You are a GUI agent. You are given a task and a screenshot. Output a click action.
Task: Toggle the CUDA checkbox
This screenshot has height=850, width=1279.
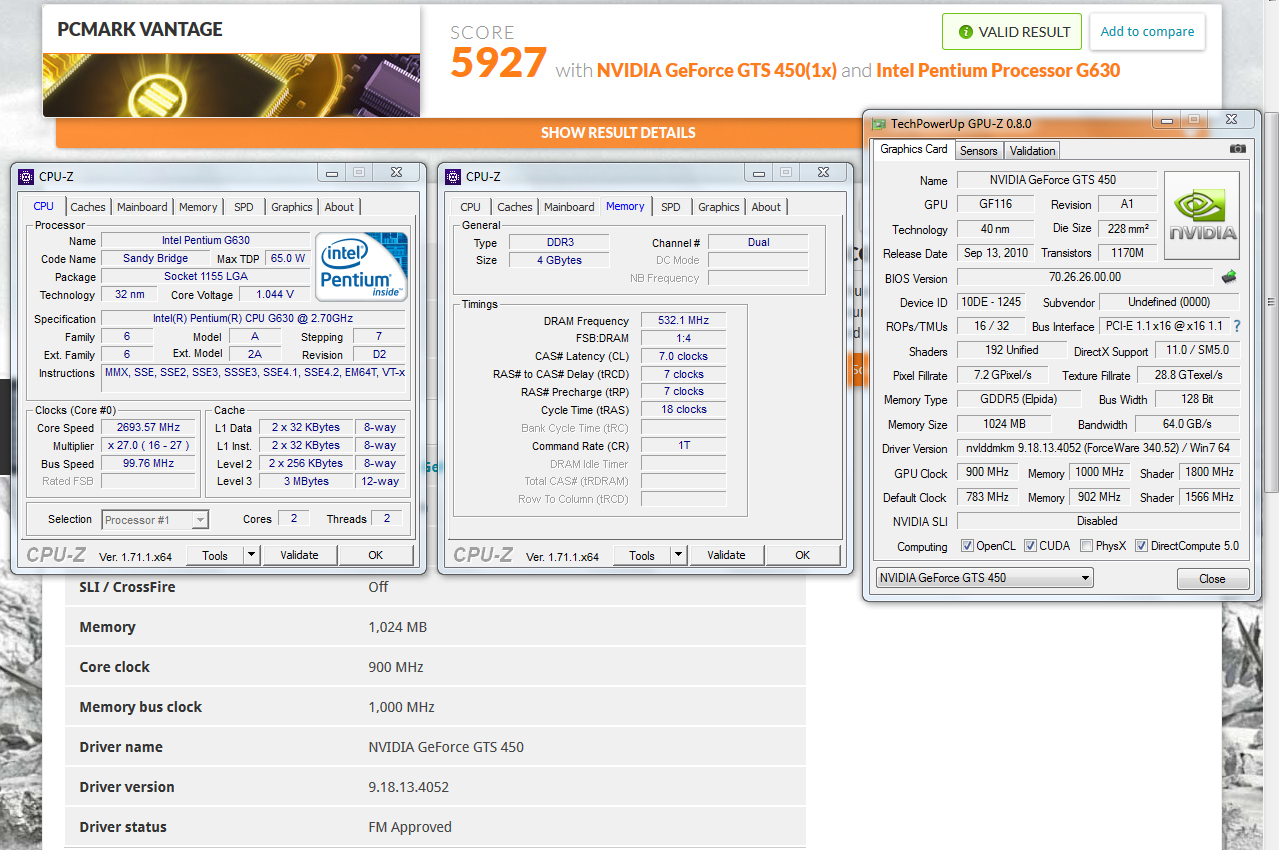coord(1029,546)
